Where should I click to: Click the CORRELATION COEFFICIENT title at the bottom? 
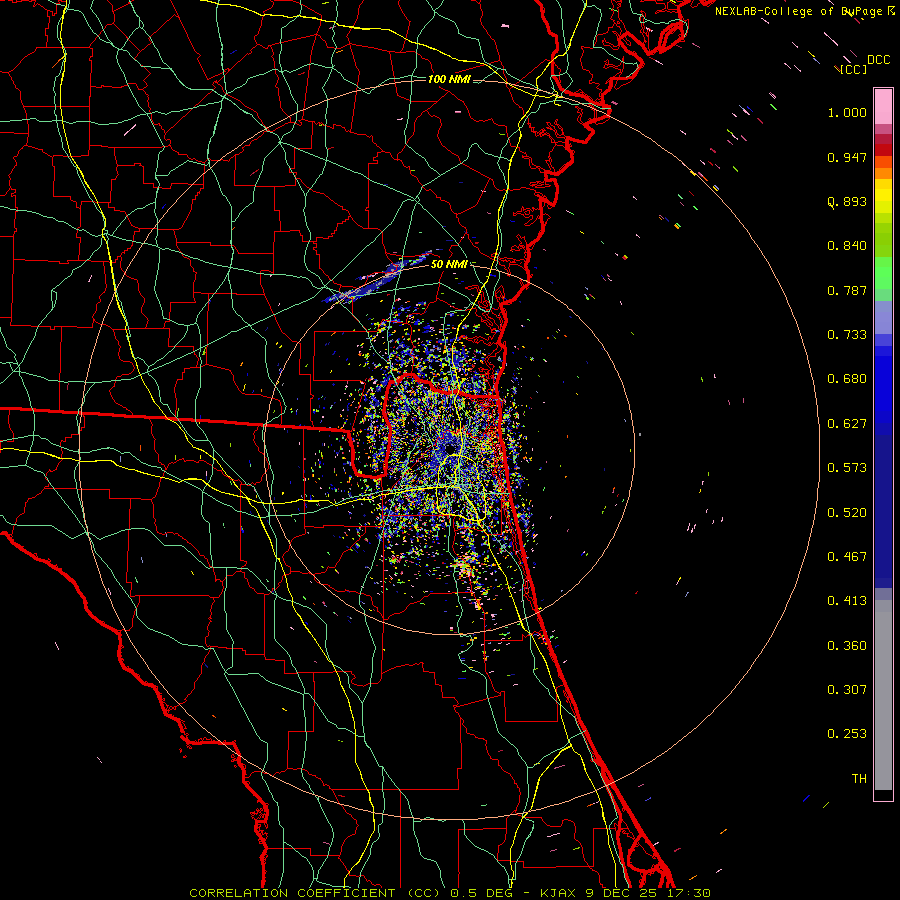(x=292, y=893)
